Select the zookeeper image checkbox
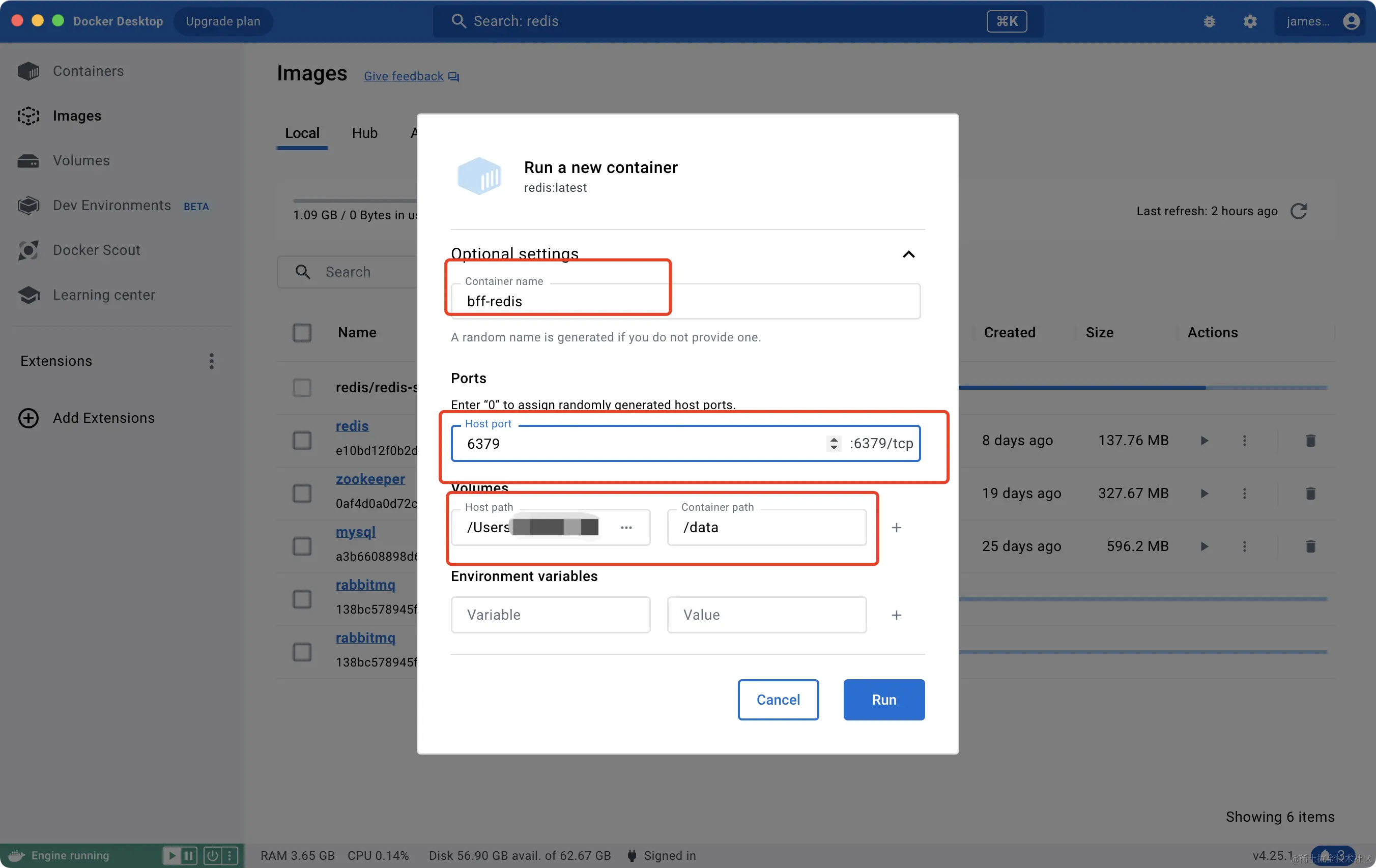1376x868 pixels. point(302,493)
